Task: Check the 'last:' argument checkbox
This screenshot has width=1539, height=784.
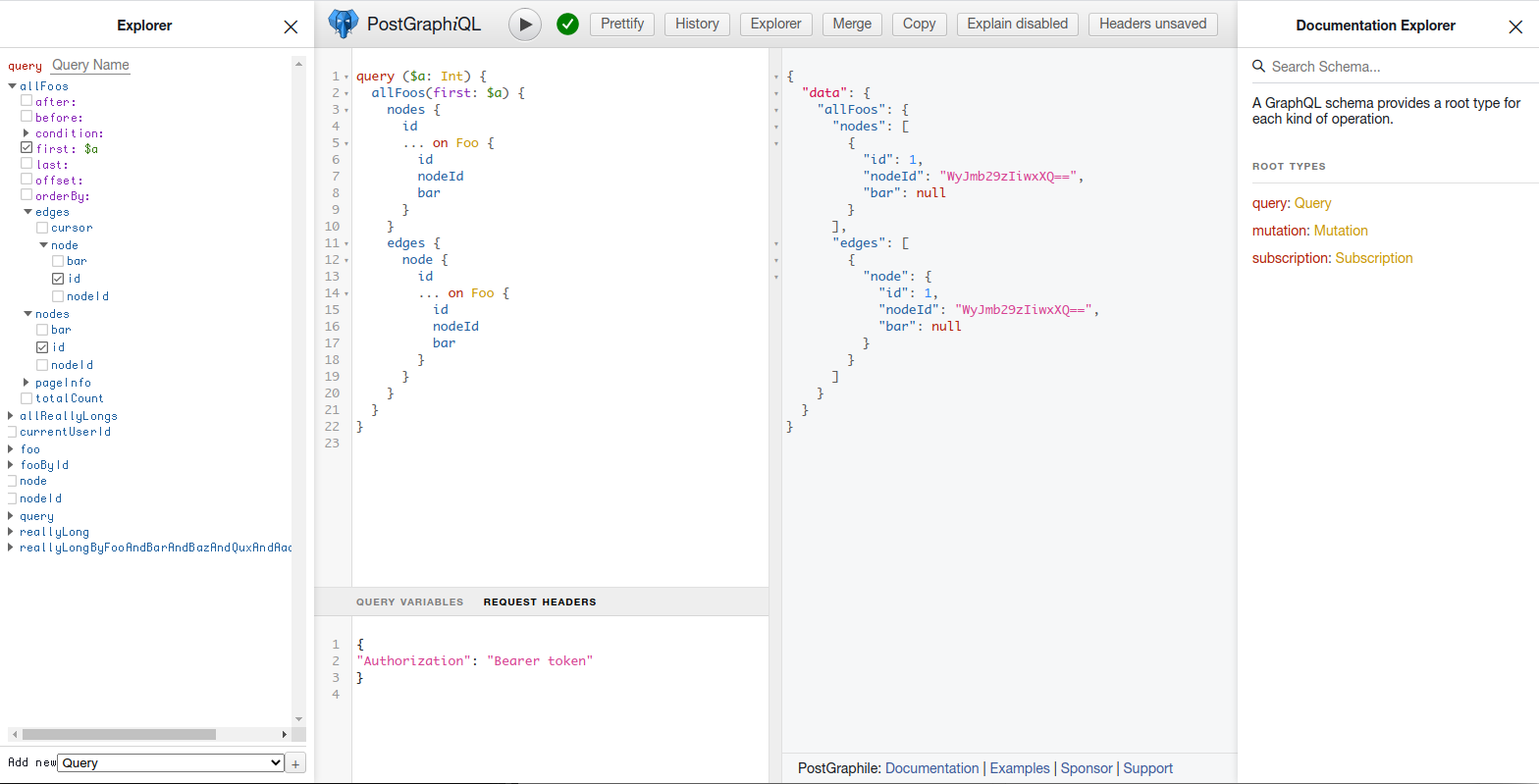Action: click(x=27, y=164)
